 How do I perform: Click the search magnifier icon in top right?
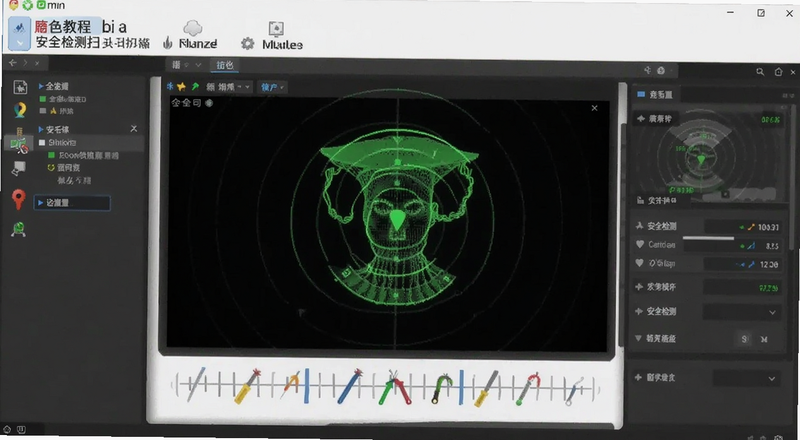[760, 72]
